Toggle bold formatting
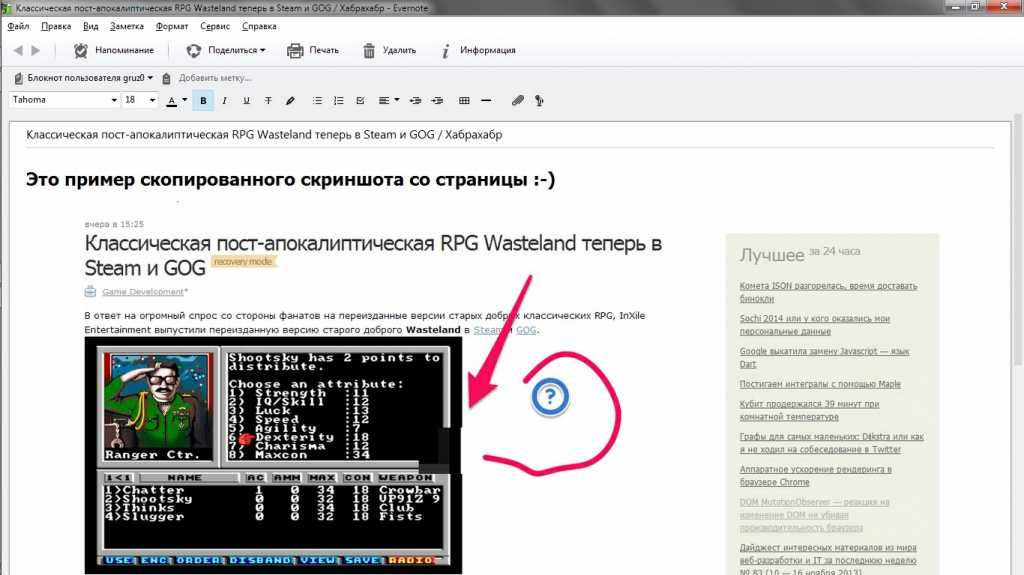Viewport: 1024px width, 575px height. pyautogui.click(x=204, y=100)
